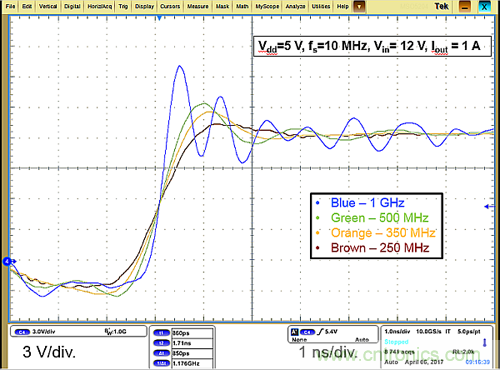The width and height of the screenshot is (500, 370).
Task: Click the 3.0V/div vertical scale readout
Action: pos(44,332)
